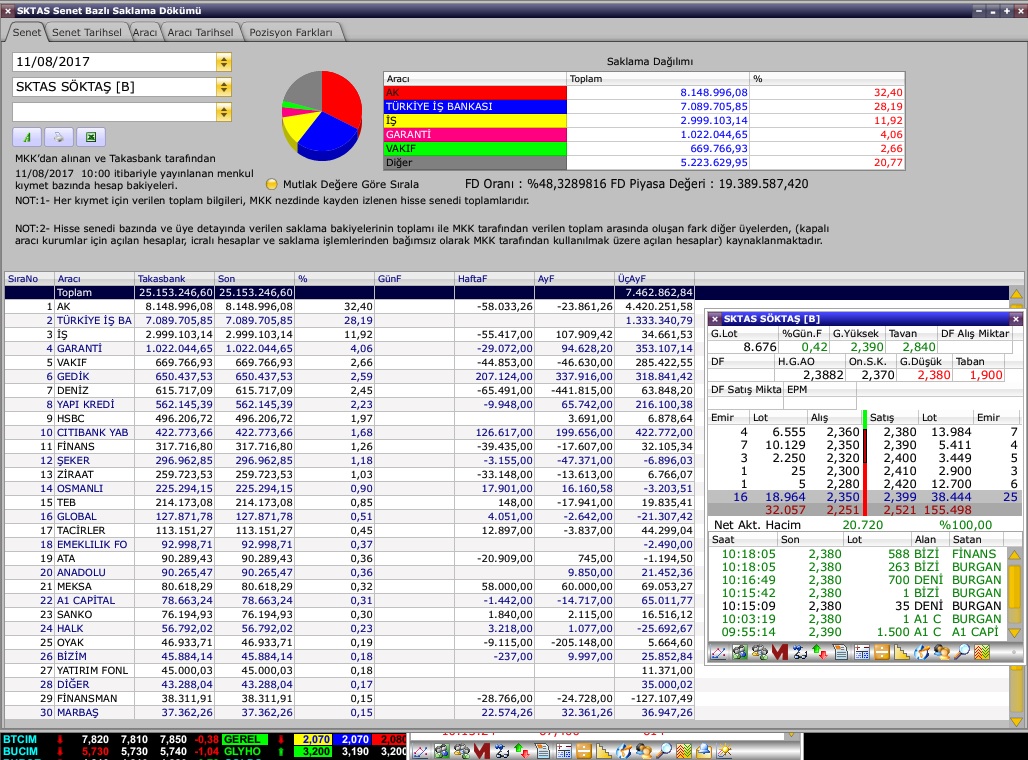The width and height of the screenshot is (1028, 760).
Task: Click green/red arrows icon in bottom screen toolbar
Action: [x=522, y=751]
